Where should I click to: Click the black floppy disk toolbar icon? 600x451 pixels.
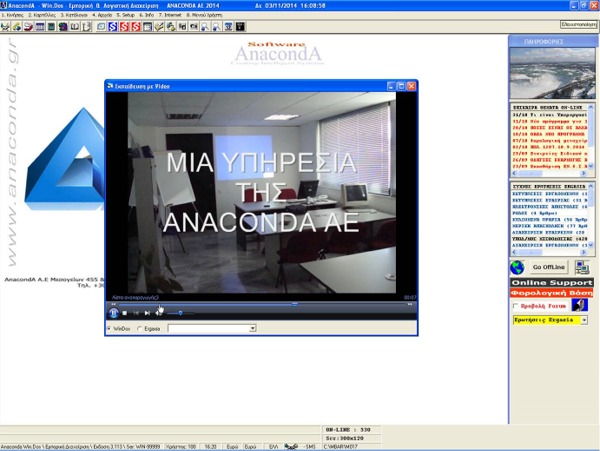(x=240, y=26)
